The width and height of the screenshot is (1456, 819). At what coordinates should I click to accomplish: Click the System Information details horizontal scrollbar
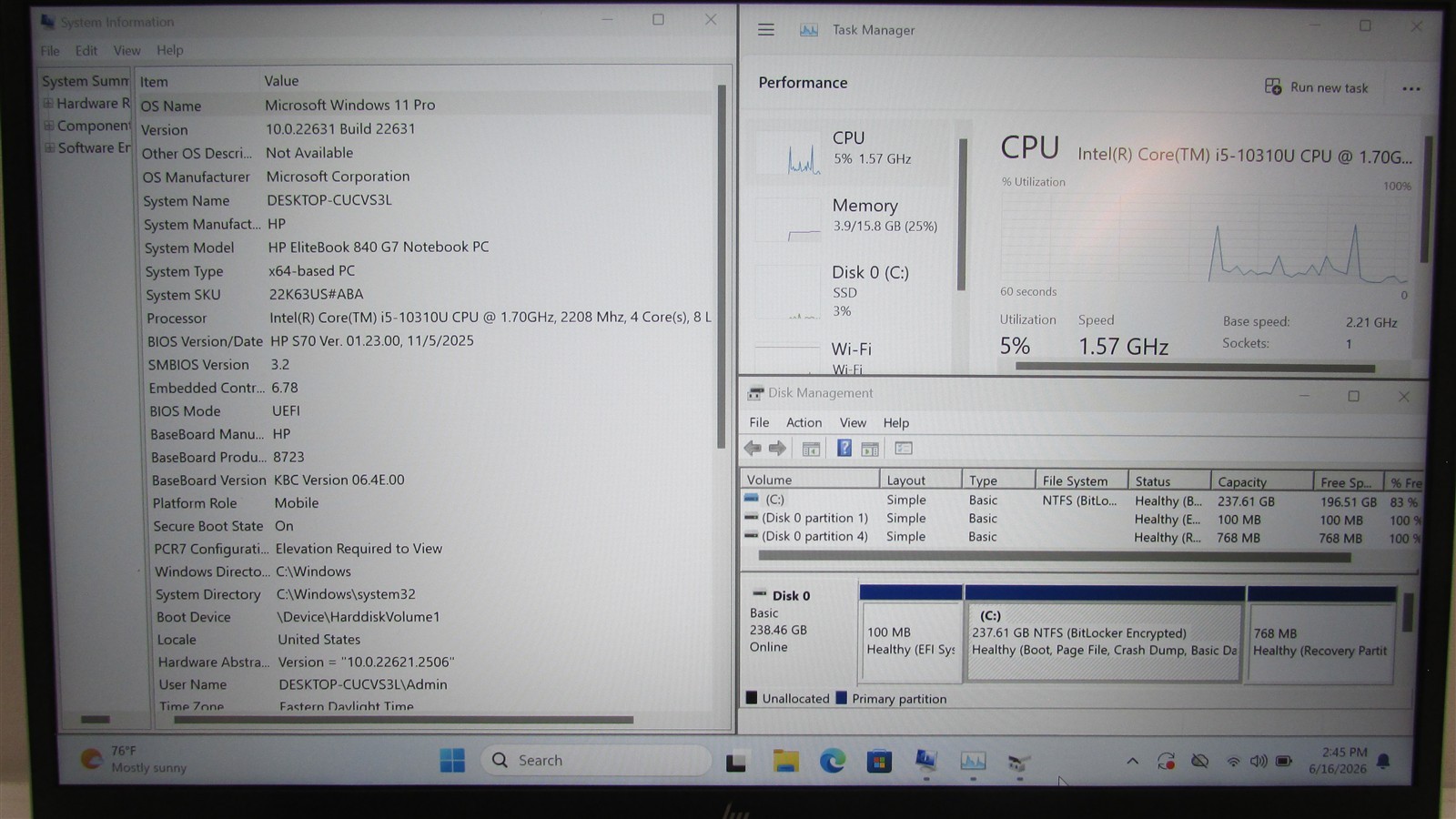403,720
